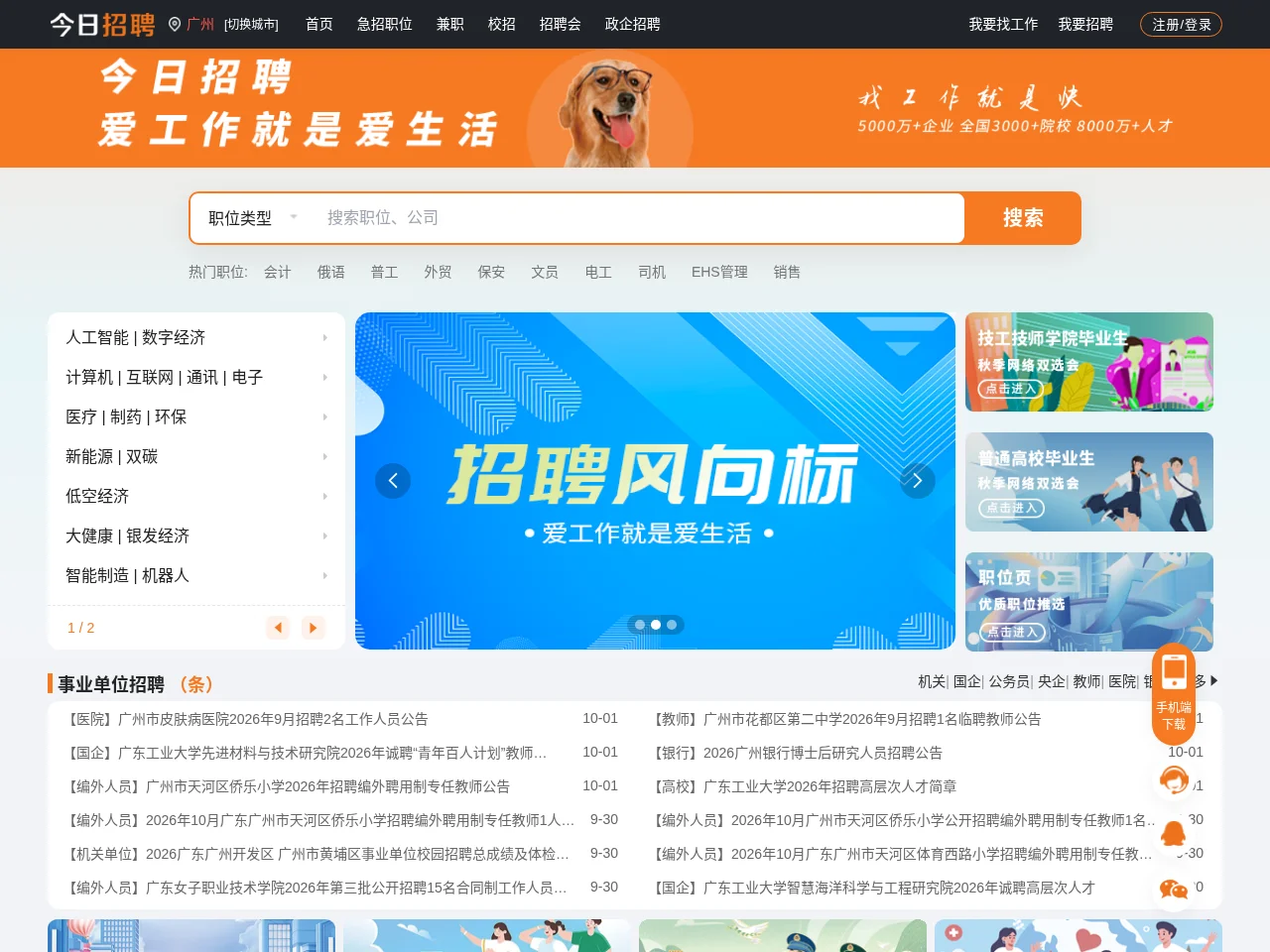Filter listings by 央企
This screenshot has width=1270, height=952.
tap(1052, 681)
